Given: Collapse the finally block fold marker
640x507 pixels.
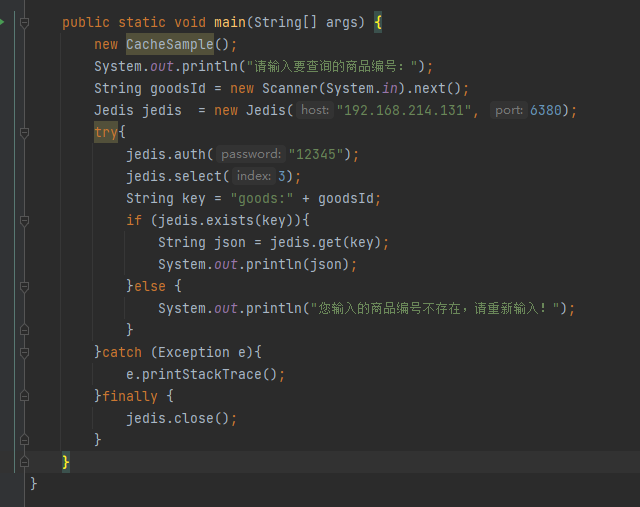Looking at the screenshot, I should 24,396.
